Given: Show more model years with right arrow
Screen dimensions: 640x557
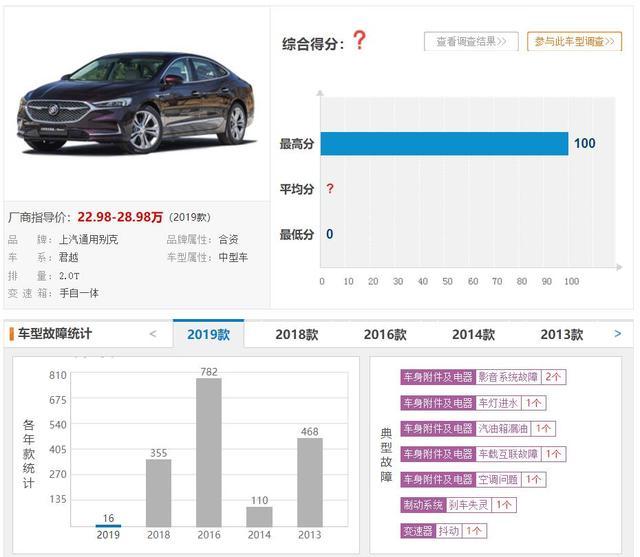Looking at the screenshot, I should (618, 334).
